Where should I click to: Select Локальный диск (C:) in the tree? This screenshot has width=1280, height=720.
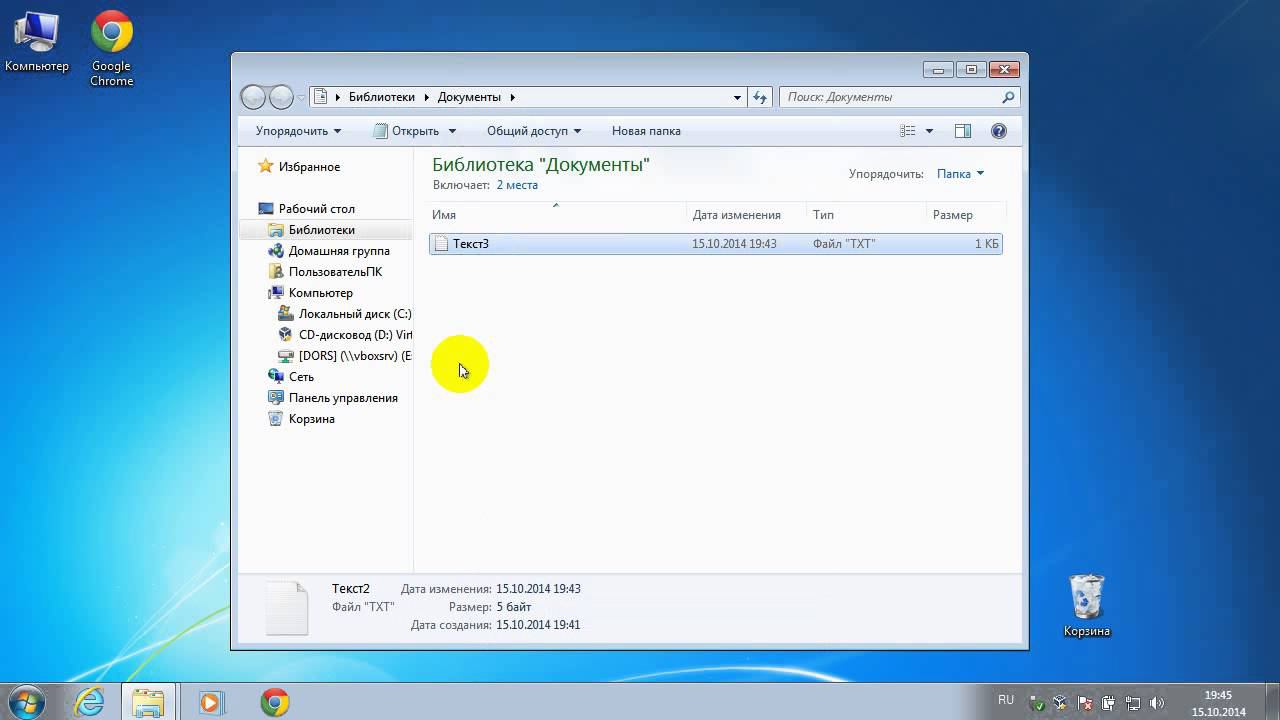click(355, 314)
